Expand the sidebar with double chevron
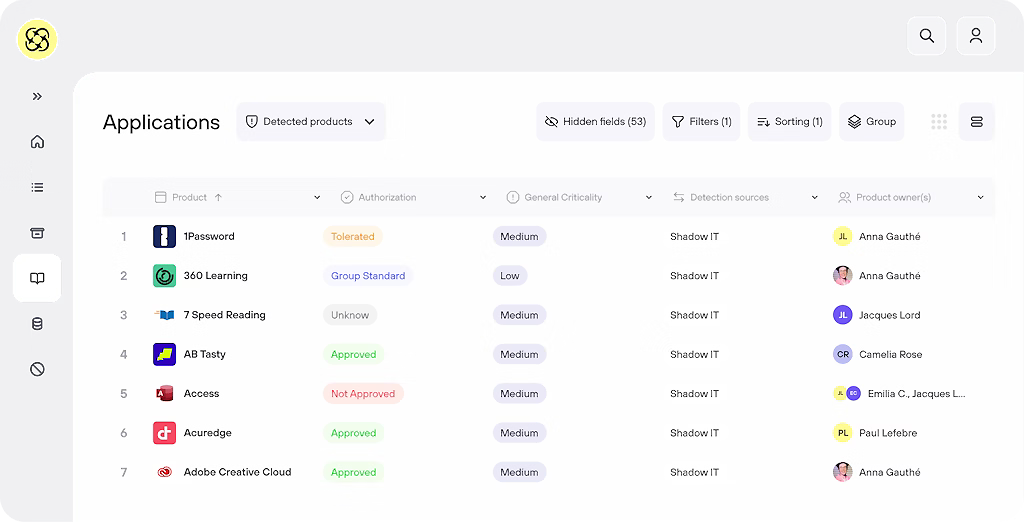The width and height of the screenshot is (1024, 522). click(x=37, y=97)
